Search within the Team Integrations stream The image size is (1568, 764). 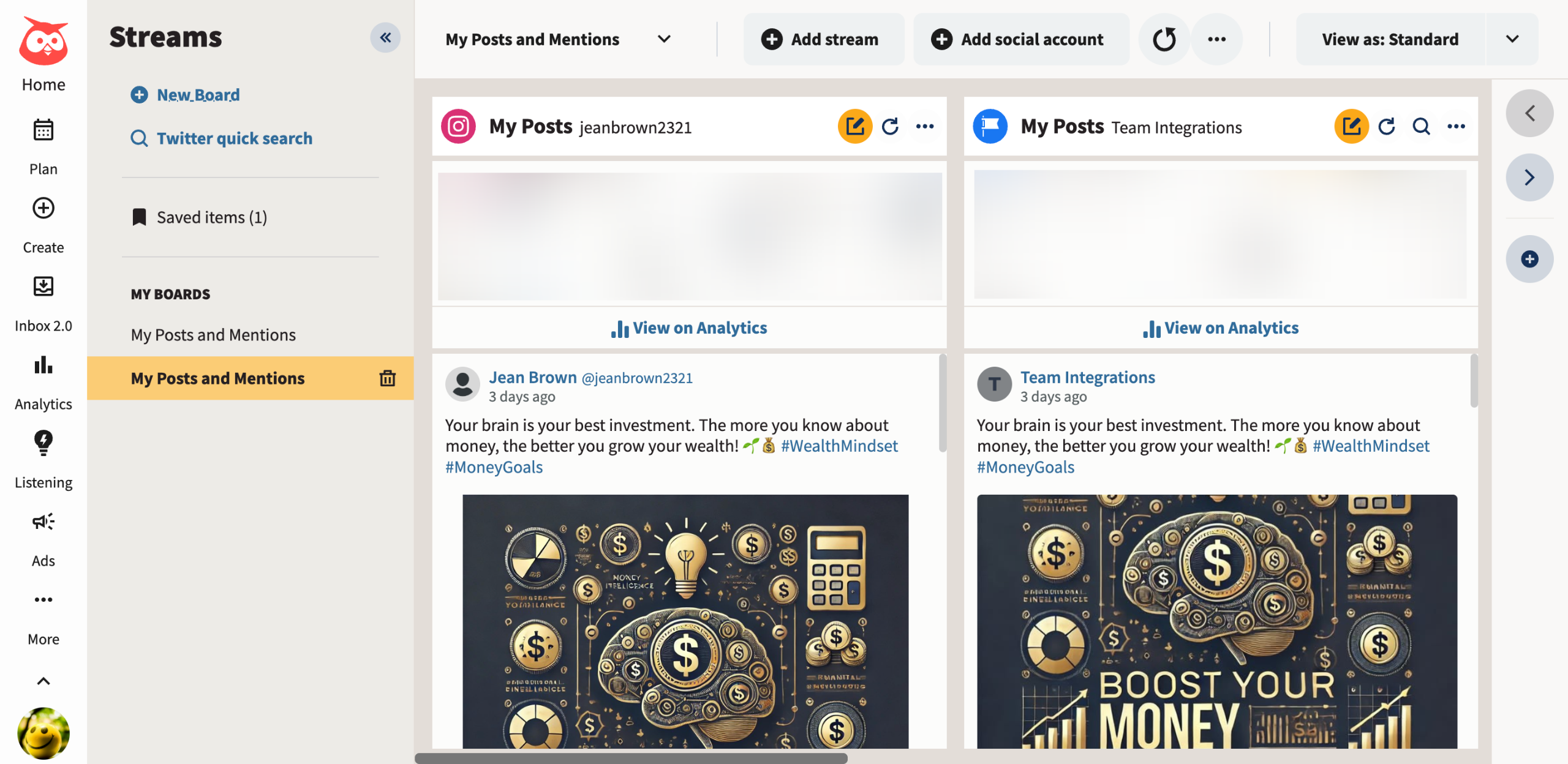pos(1422,127)
